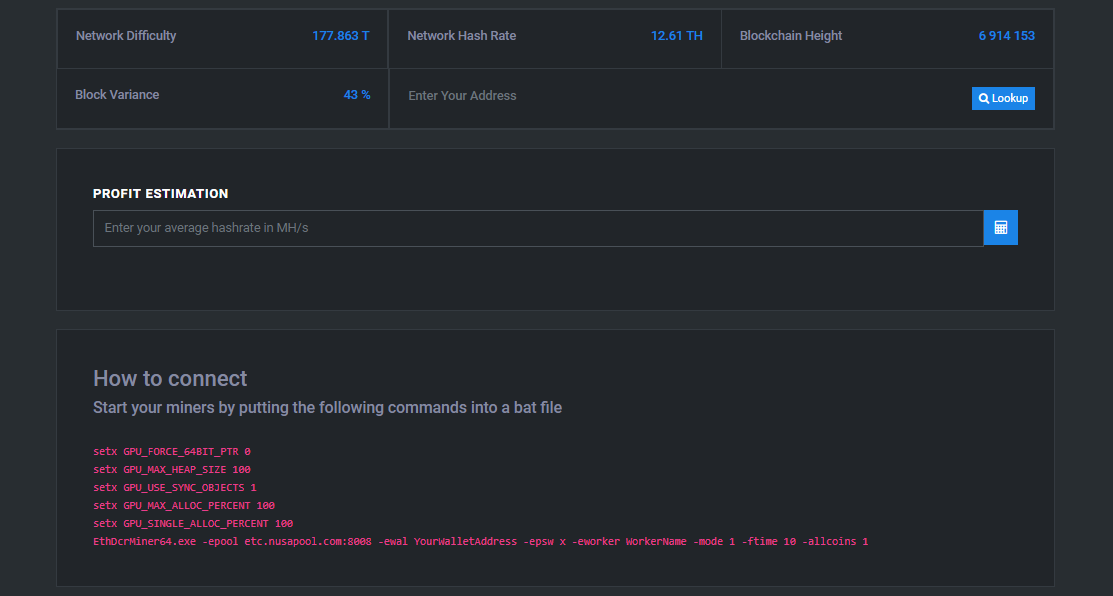Click the How to connect heading
1113x596 pixels.
click(170, 378)
